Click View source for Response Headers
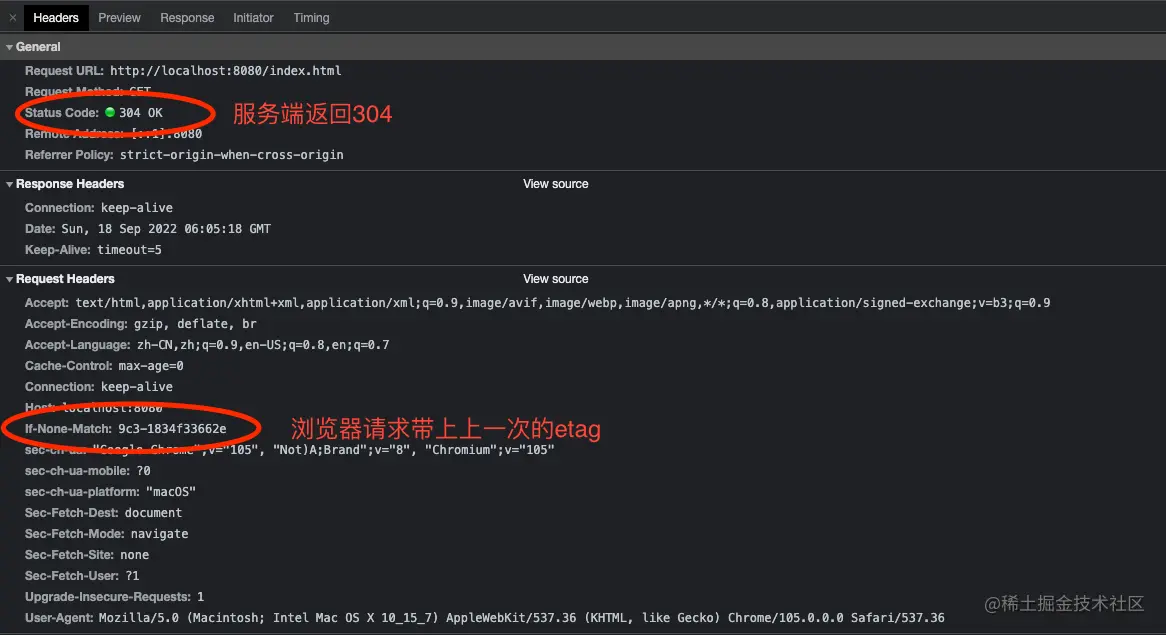This screenshot has width=1166, height=635. [x=555, y=184]
